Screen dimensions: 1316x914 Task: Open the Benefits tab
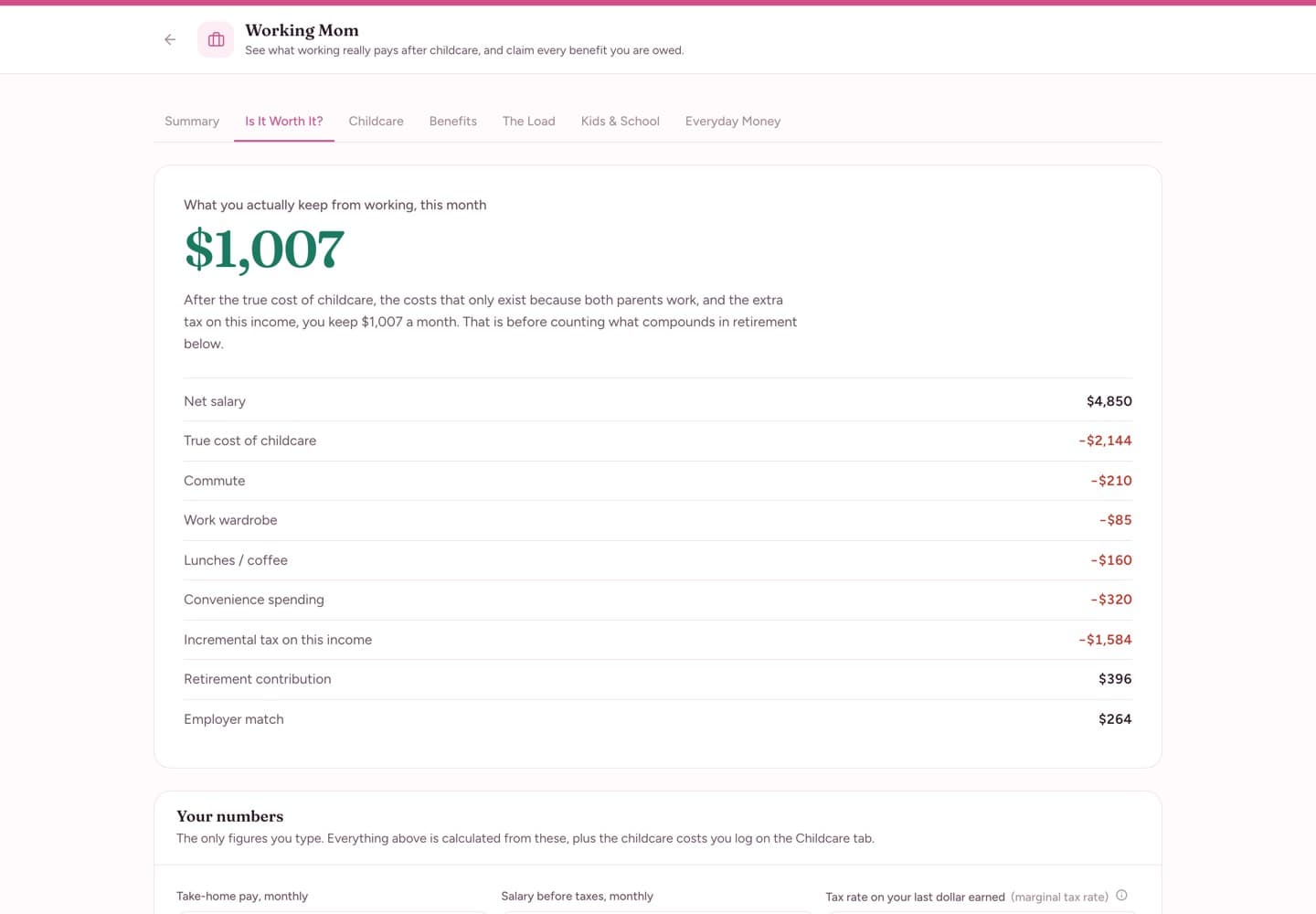coord(453,121)
